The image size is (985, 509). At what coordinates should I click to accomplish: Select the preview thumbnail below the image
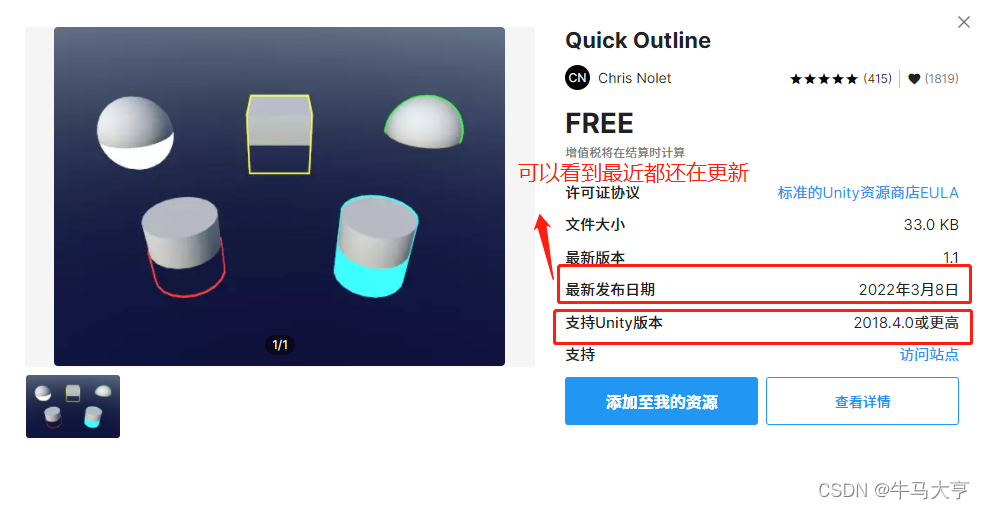[73, 407]
